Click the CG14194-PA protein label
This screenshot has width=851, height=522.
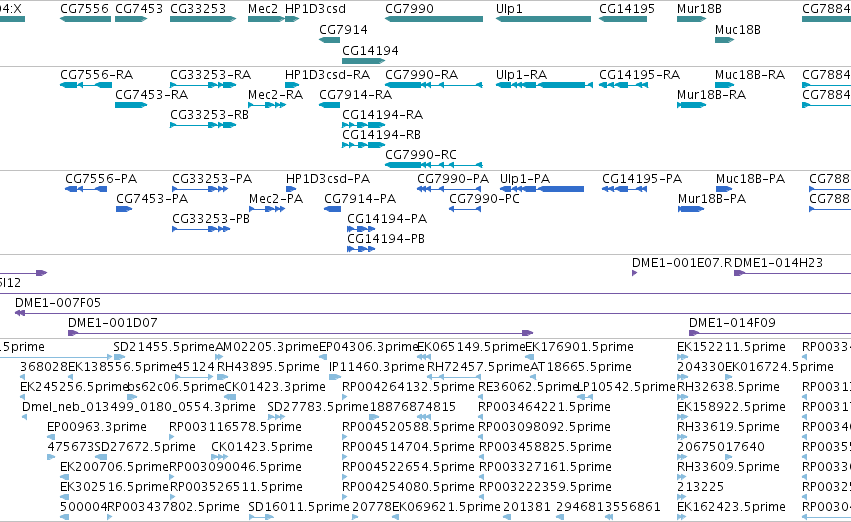pos(387,219)
